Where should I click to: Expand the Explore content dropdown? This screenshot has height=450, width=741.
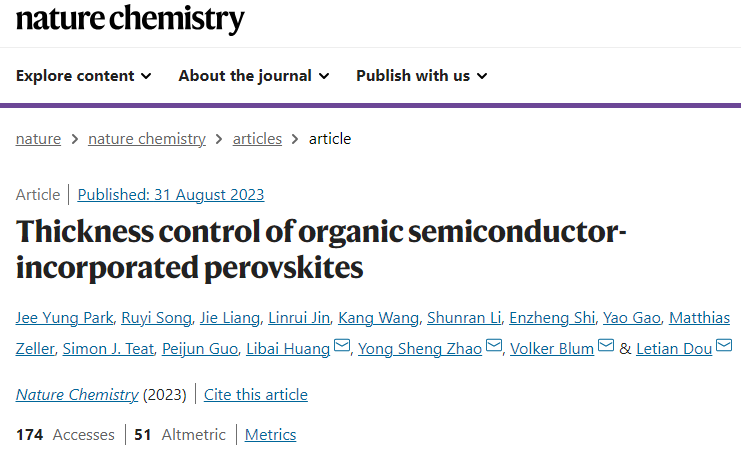click(84, 76)
